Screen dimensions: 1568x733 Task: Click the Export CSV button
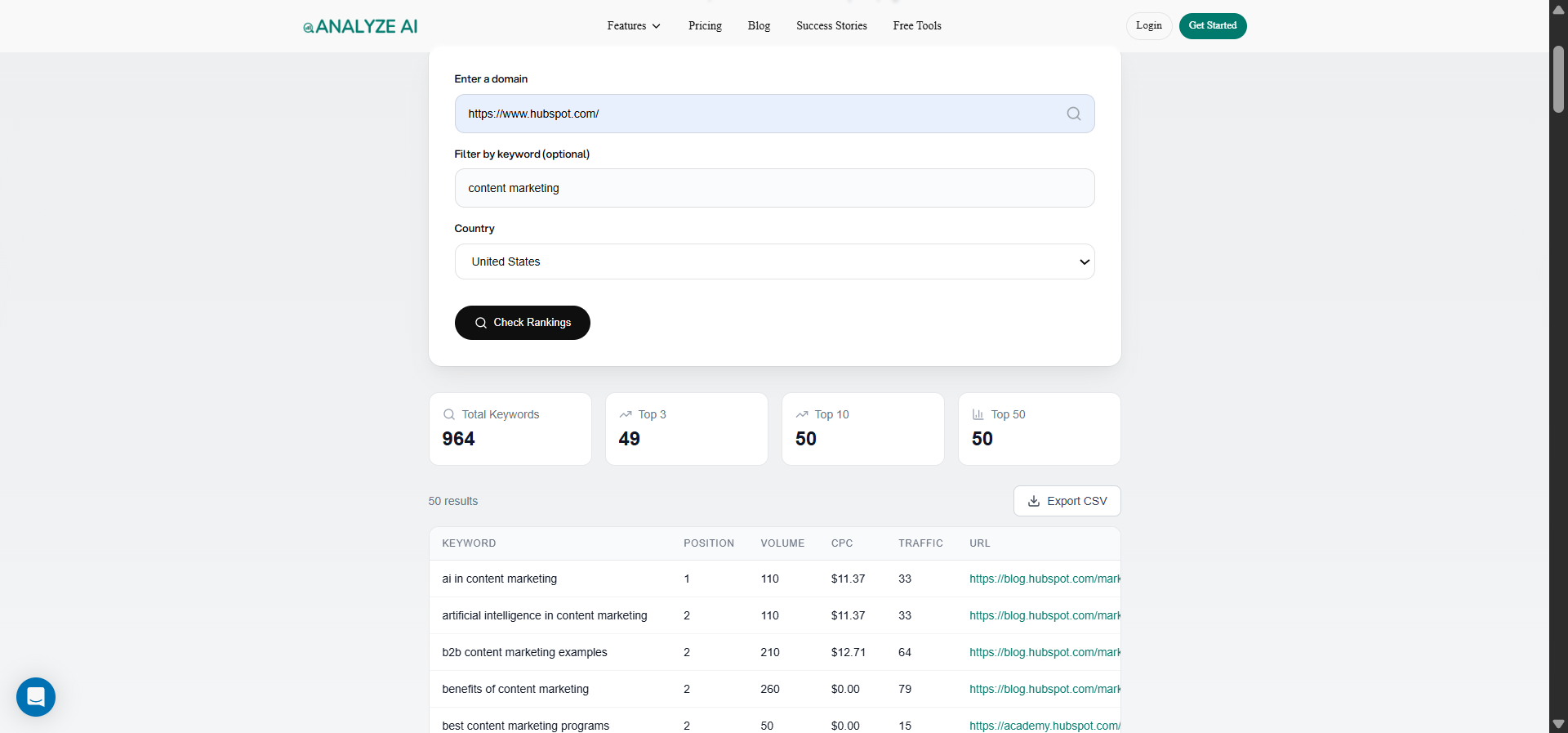pyautogui.click(x=1067, y=501)
